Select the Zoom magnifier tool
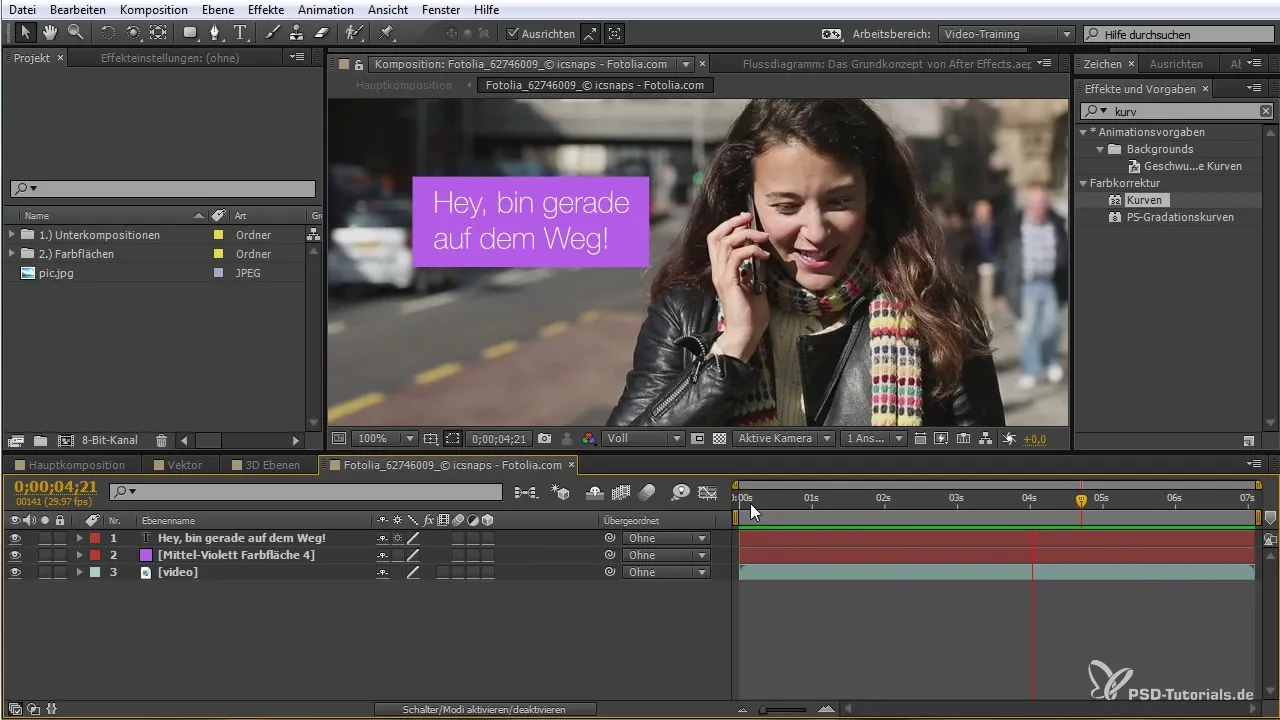 75,33
